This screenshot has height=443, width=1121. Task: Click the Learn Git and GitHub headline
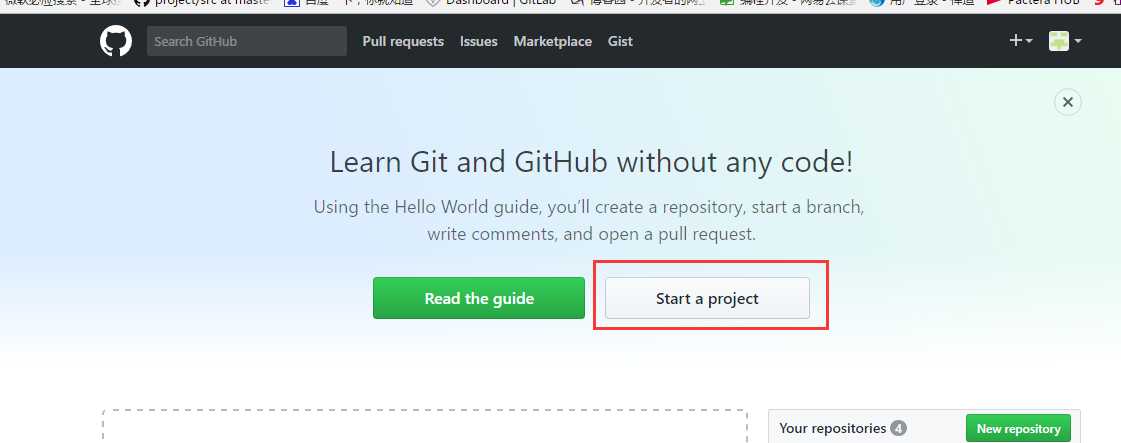tap(591, 162)
